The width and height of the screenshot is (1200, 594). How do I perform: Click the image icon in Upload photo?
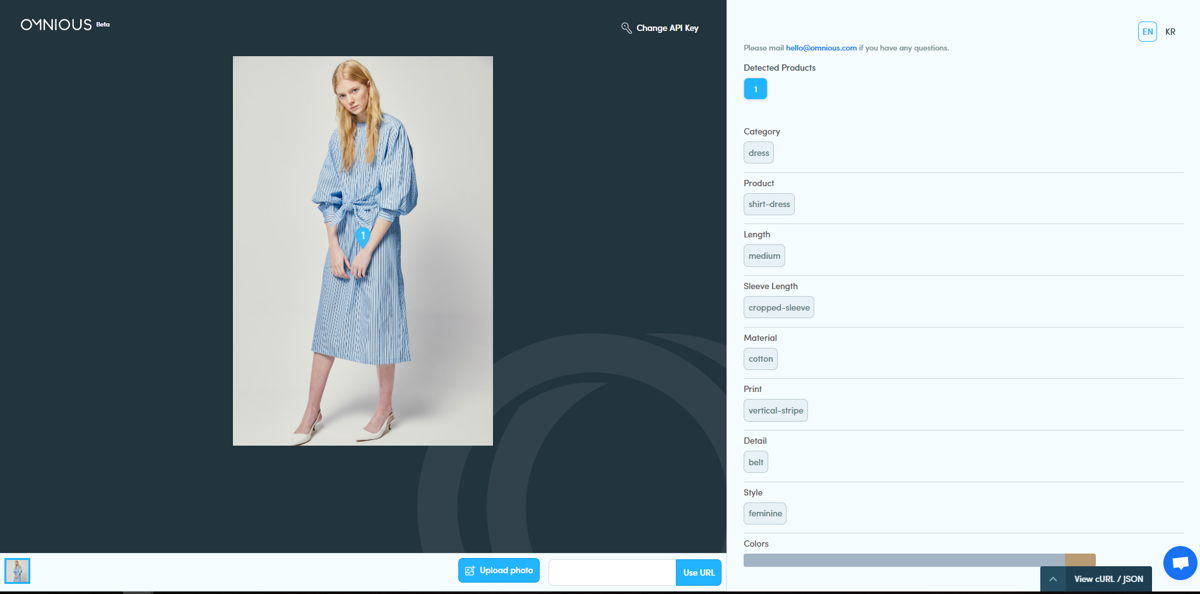(x=470, y=571)
